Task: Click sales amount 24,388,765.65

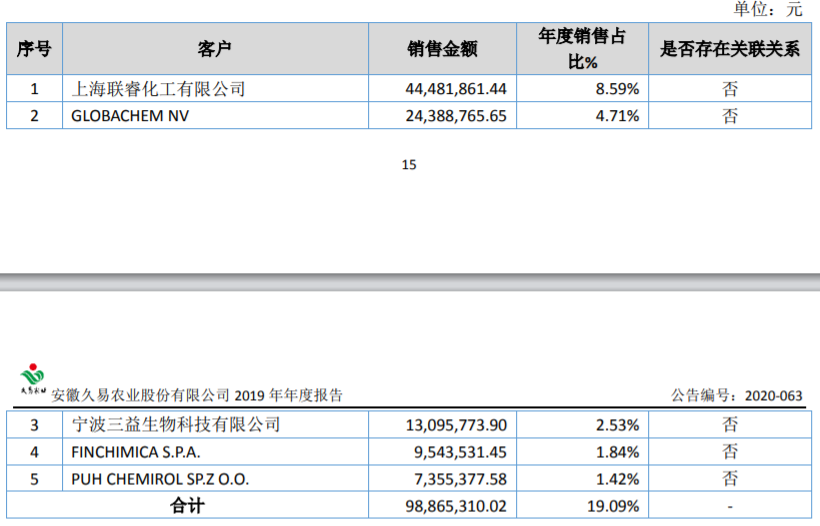Action: click(x=456, y=116)
